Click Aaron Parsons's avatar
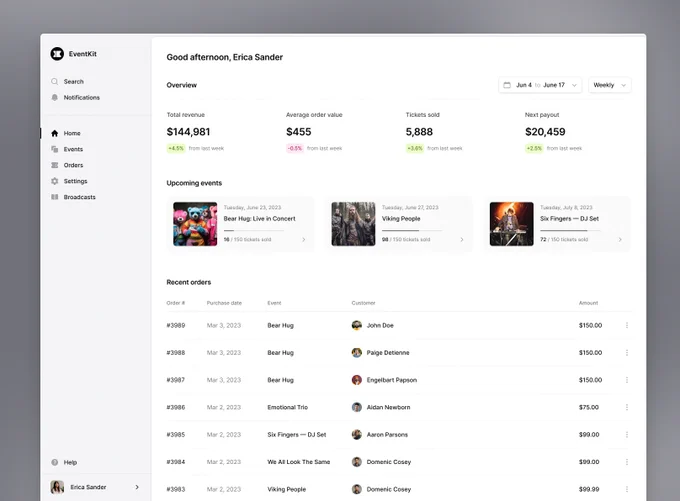680x501 pixels. 356,435
